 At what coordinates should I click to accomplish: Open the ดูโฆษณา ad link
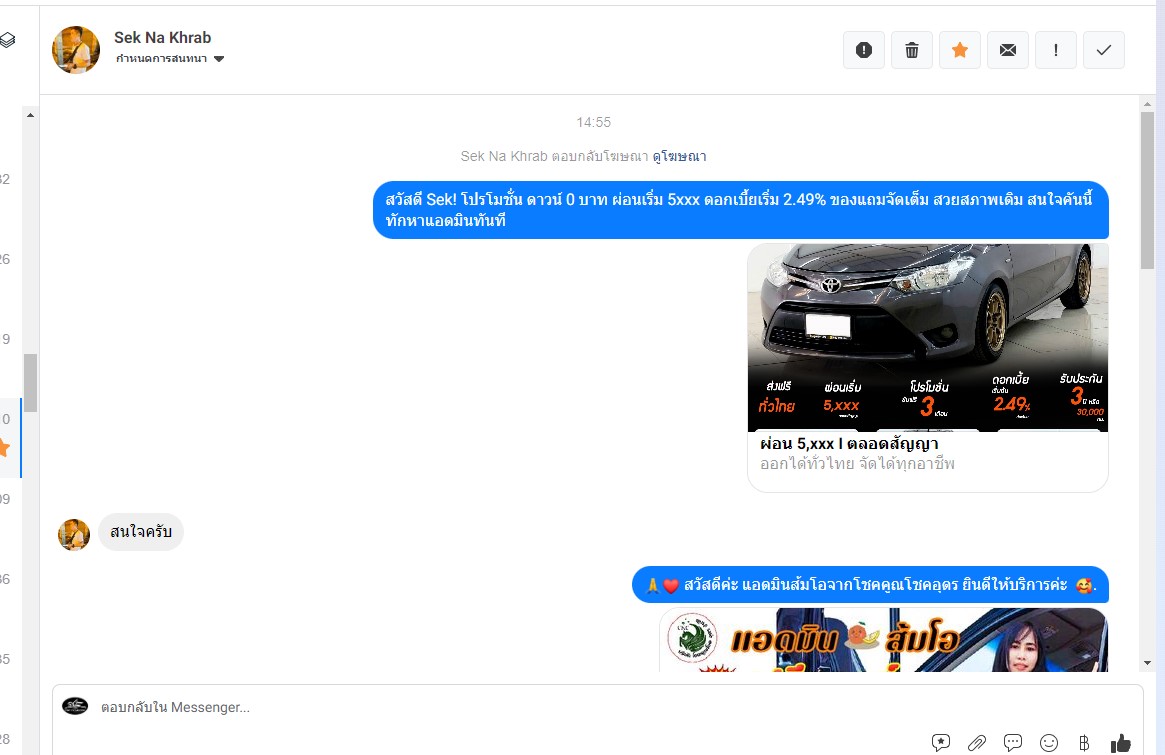coord(680,156)
